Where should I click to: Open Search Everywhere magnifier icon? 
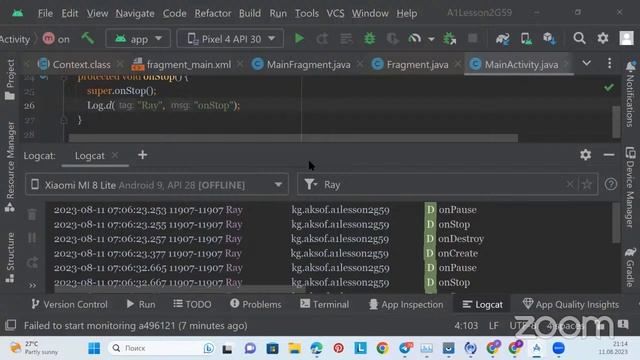(x=579, y=38)
